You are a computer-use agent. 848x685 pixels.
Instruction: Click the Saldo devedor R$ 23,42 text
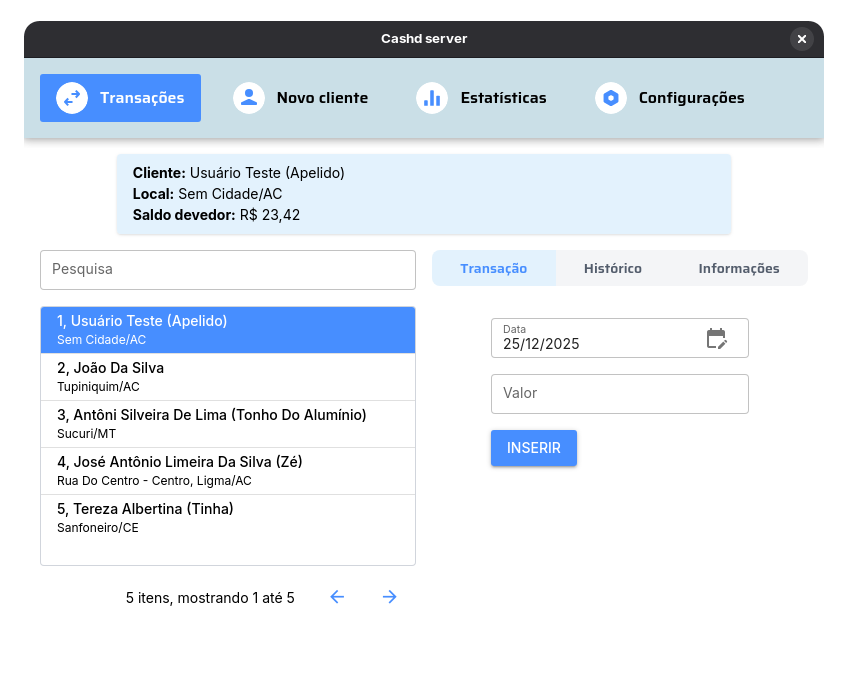216,215
